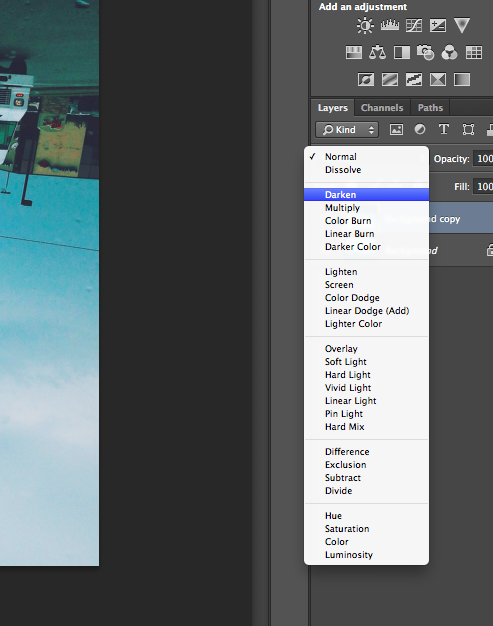Add a Color Lookup adjustment
493x626 pixels.
tap(474, 53)
